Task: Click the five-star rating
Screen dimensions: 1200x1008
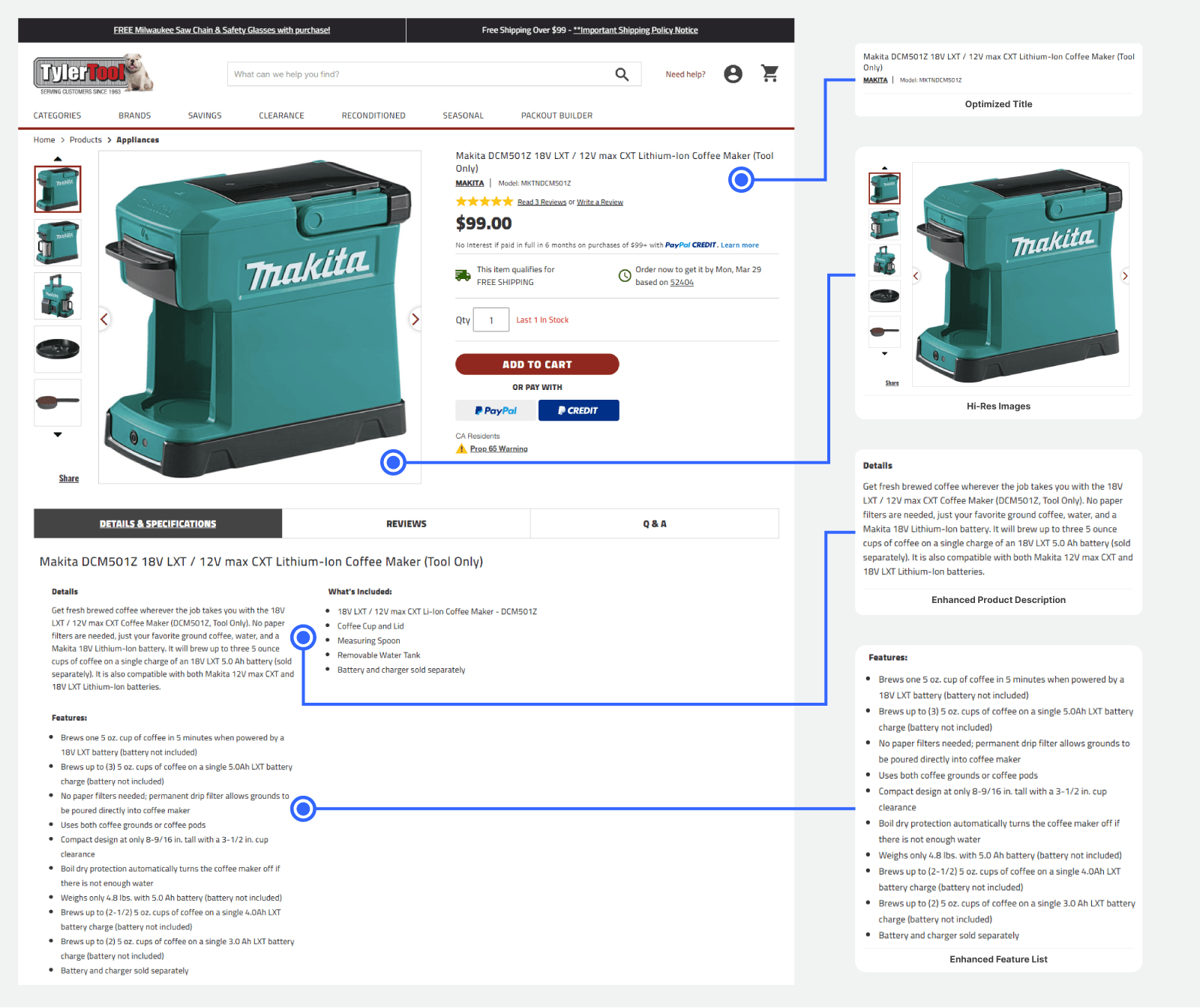Action: click(484, 202)
